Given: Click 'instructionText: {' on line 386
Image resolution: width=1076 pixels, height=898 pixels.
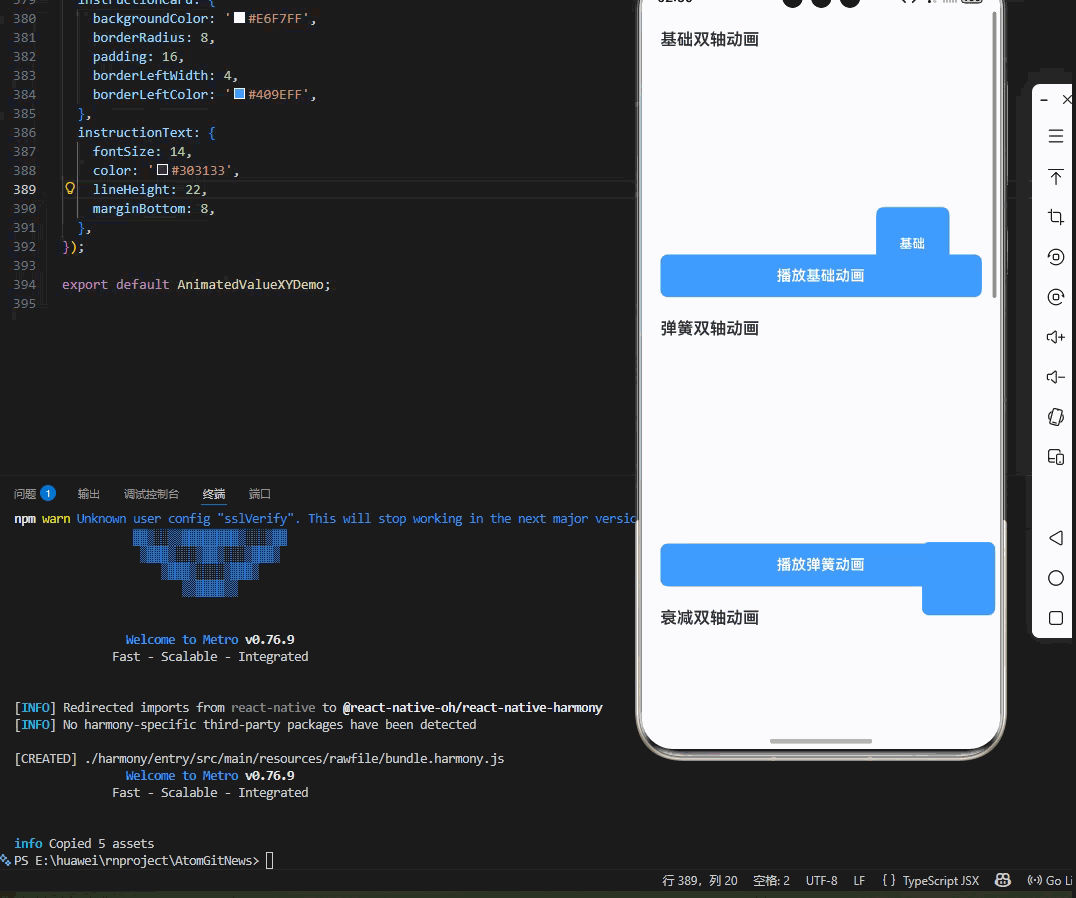Looking at the screenshot, I should pyautogui.click(x=146, y=132).
